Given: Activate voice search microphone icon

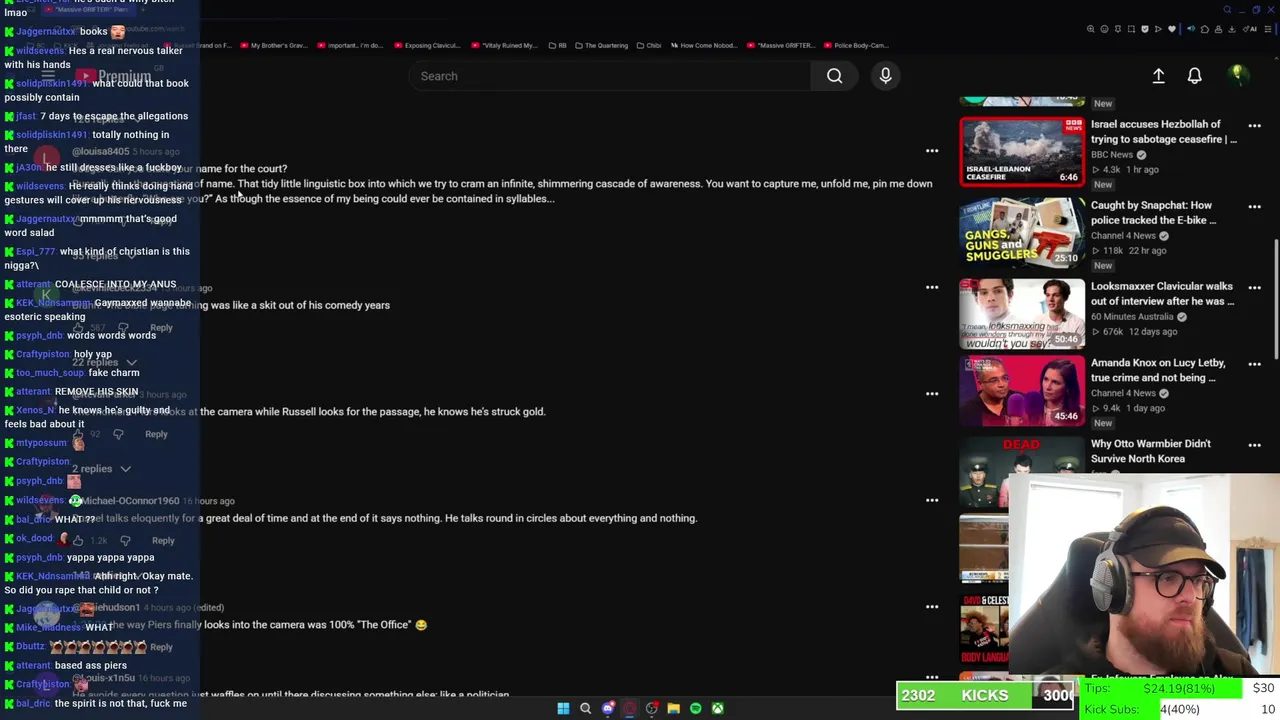Looking at the screenshot, I should [x=885, y=76].
